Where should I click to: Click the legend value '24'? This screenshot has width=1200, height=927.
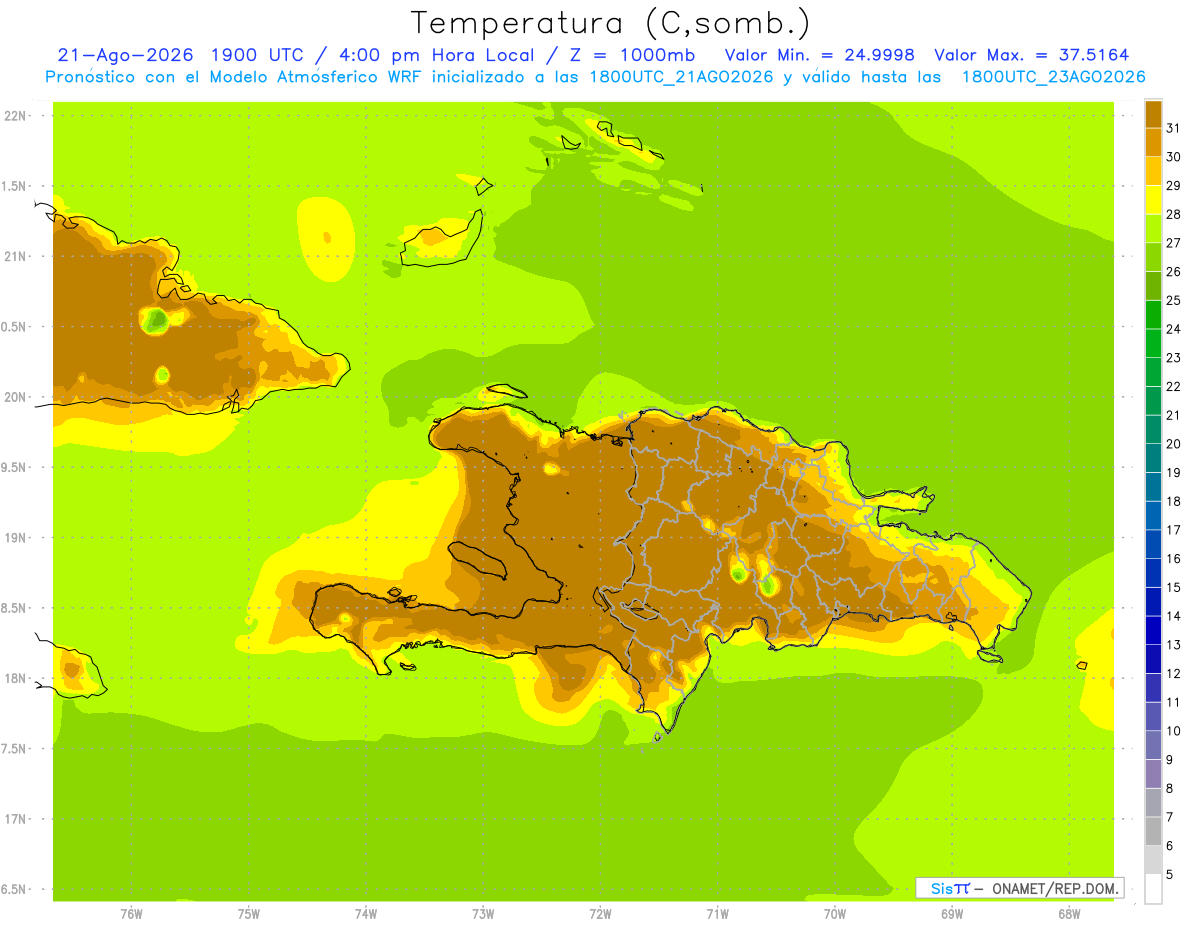click(1173, 329)
